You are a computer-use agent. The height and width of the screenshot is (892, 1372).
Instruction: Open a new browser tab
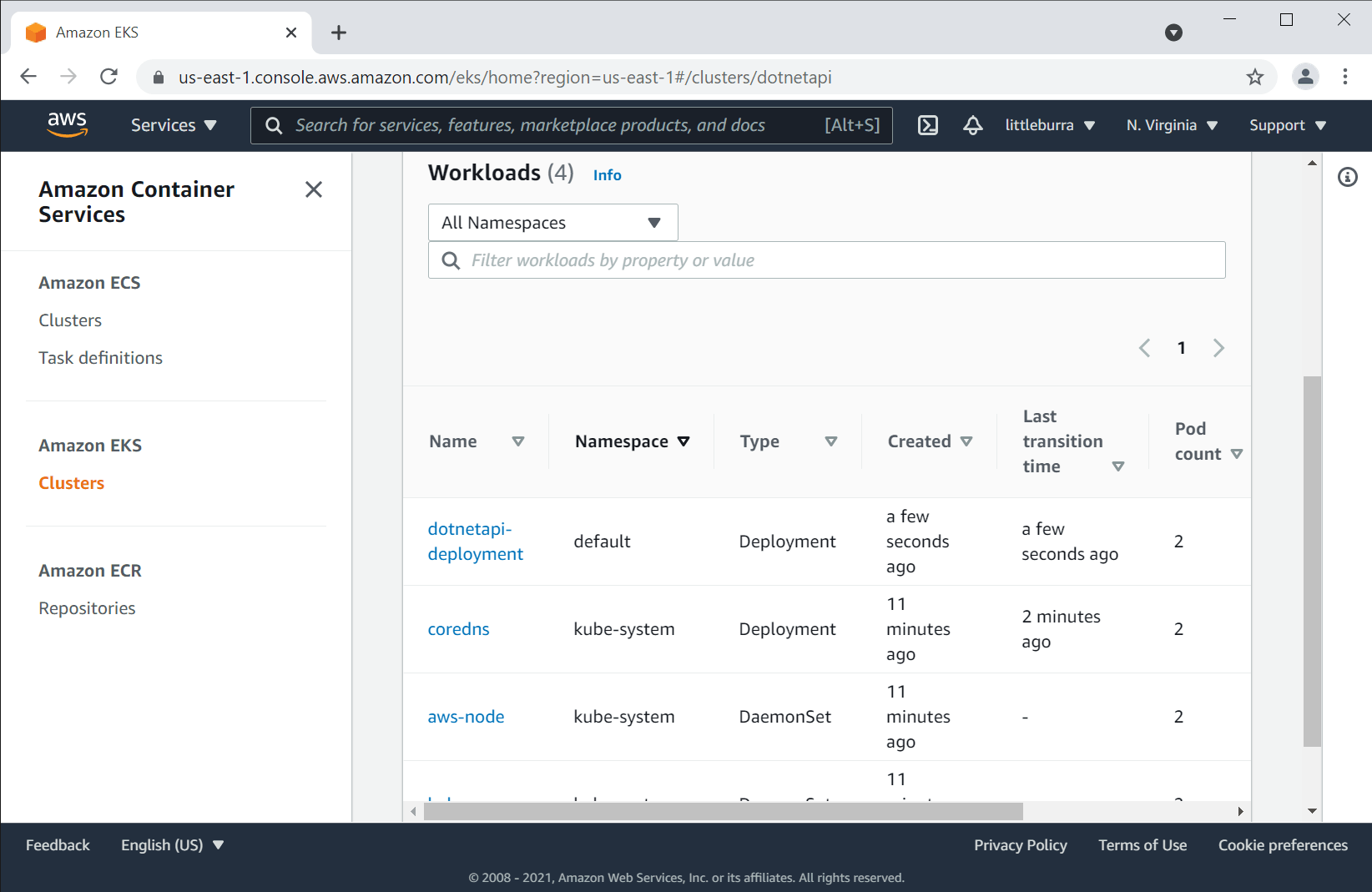click(x=339, y=33)
